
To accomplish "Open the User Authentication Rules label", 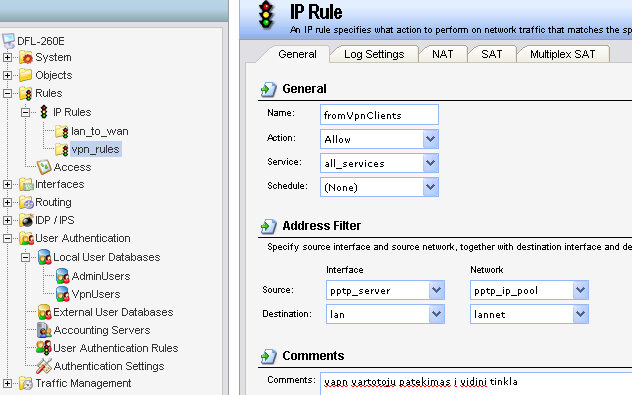I will click(x=116, y=348).
